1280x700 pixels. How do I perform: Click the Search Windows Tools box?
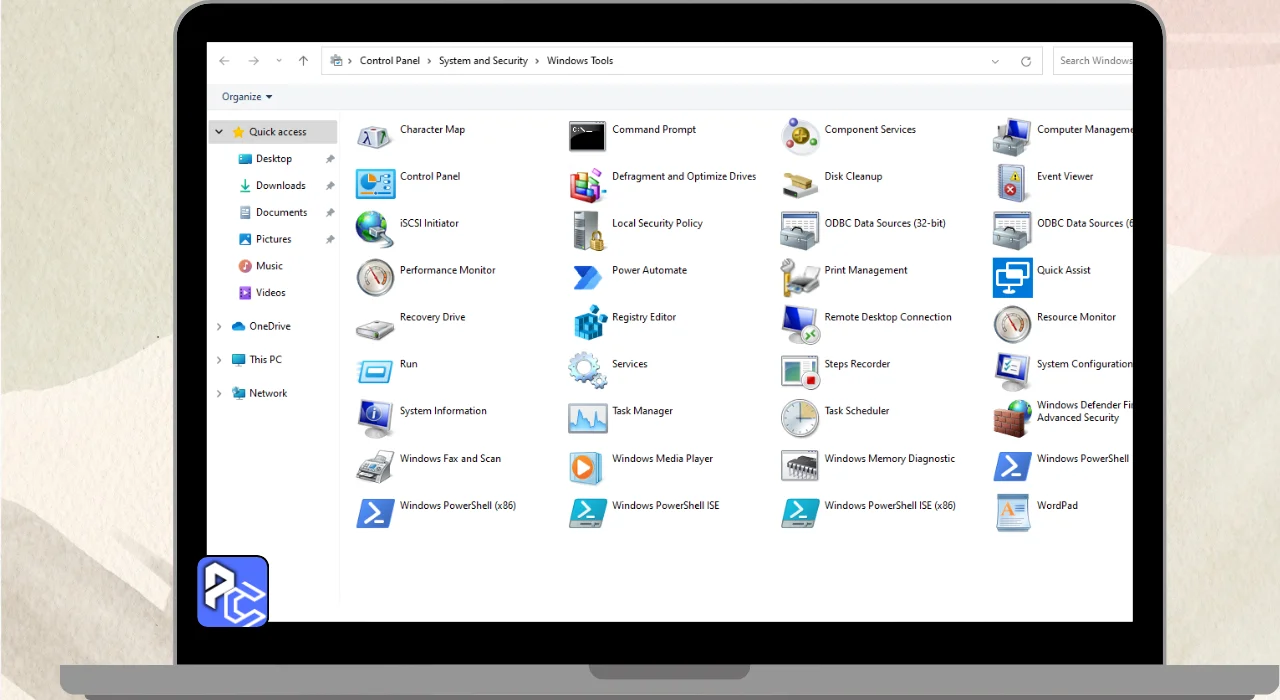(1095, 61)
